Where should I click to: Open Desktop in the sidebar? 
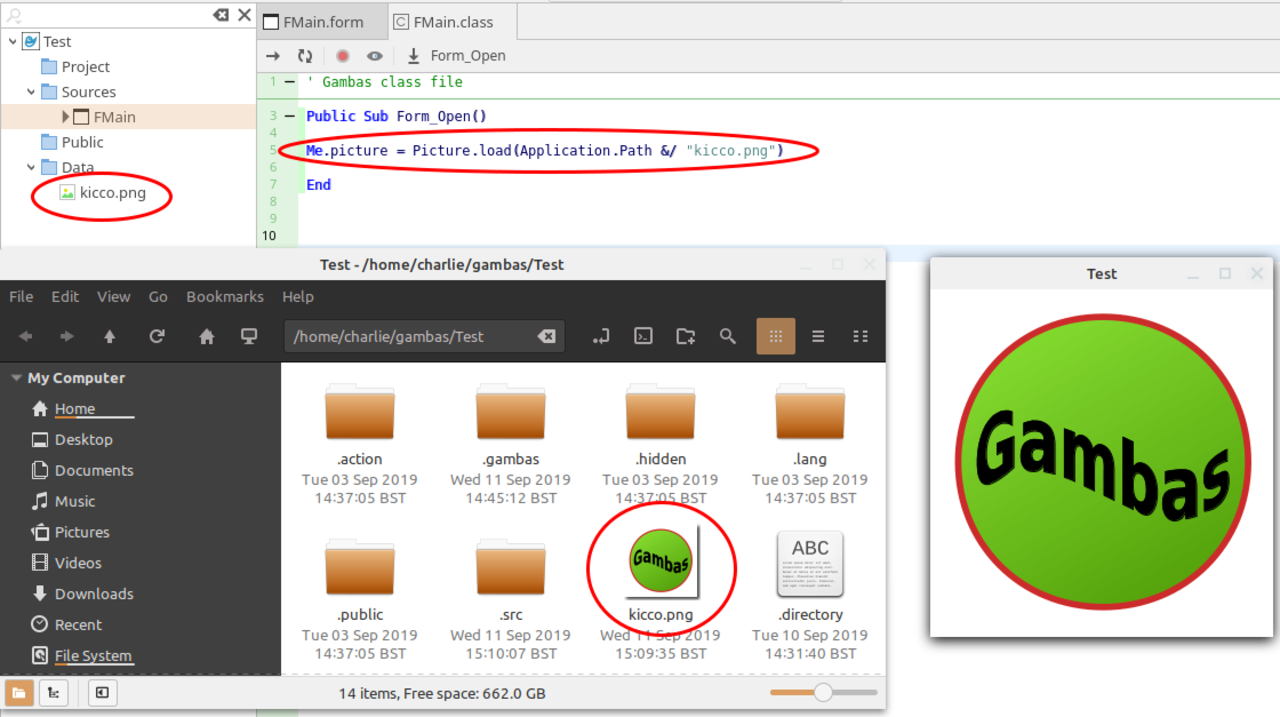[84, 439]
